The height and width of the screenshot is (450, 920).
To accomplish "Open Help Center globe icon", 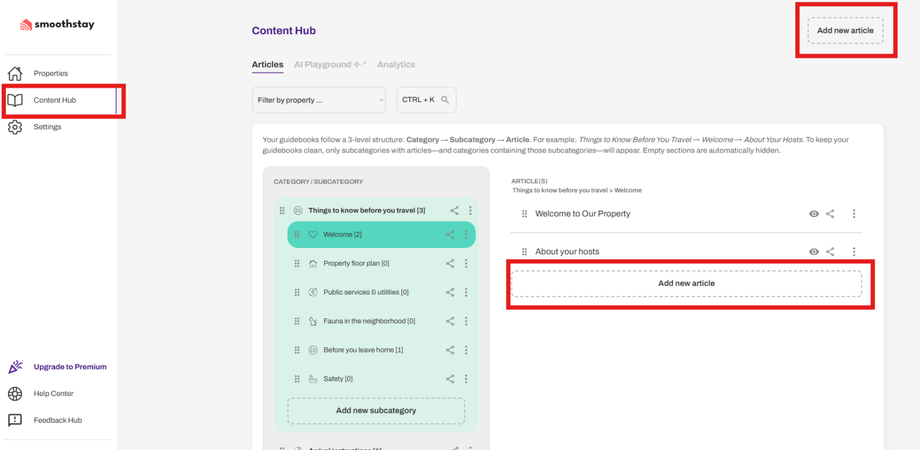I will click(x=15, y=394).
